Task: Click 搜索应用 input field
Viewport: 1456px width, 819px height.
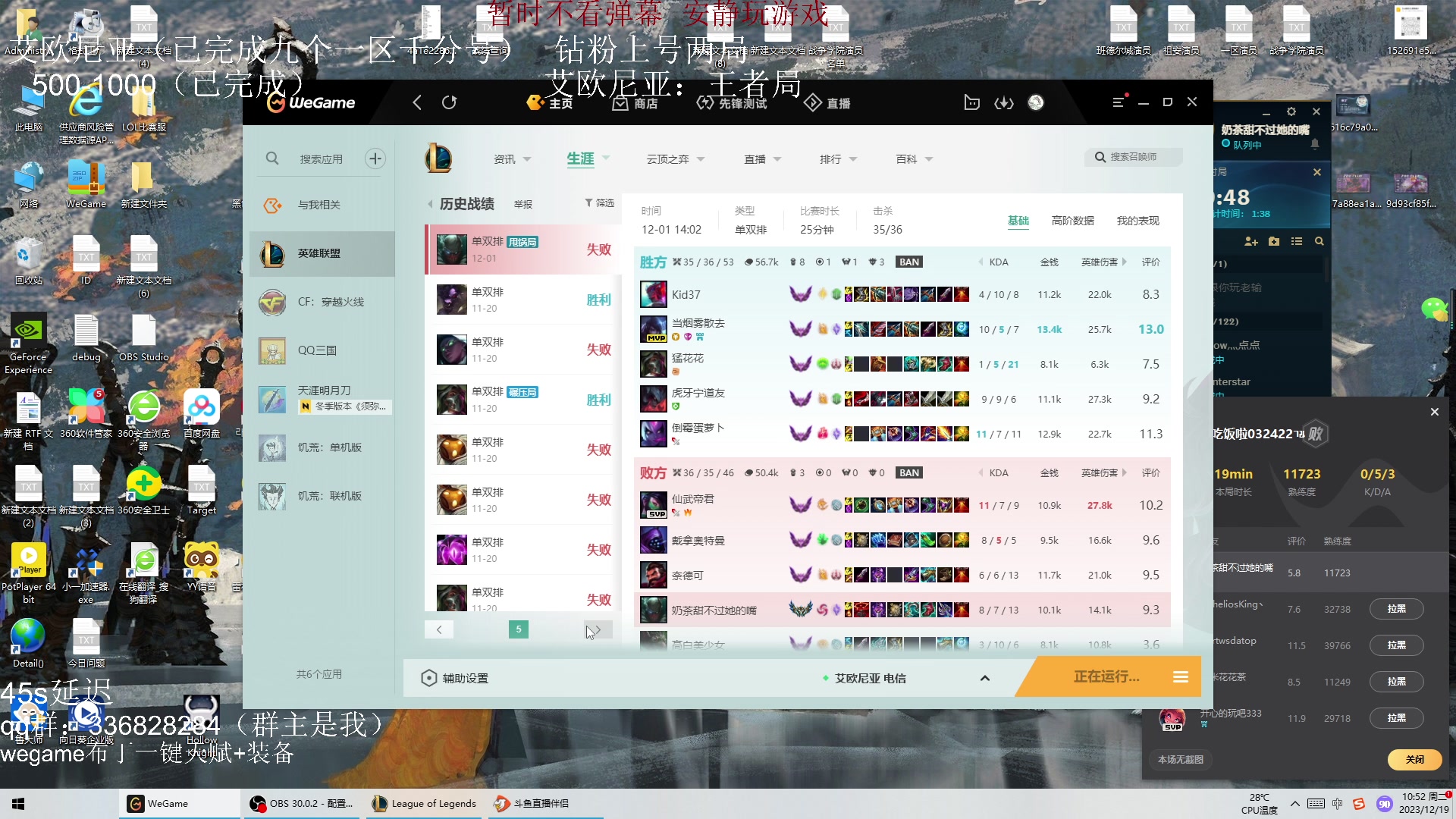Action: (322, 158)
